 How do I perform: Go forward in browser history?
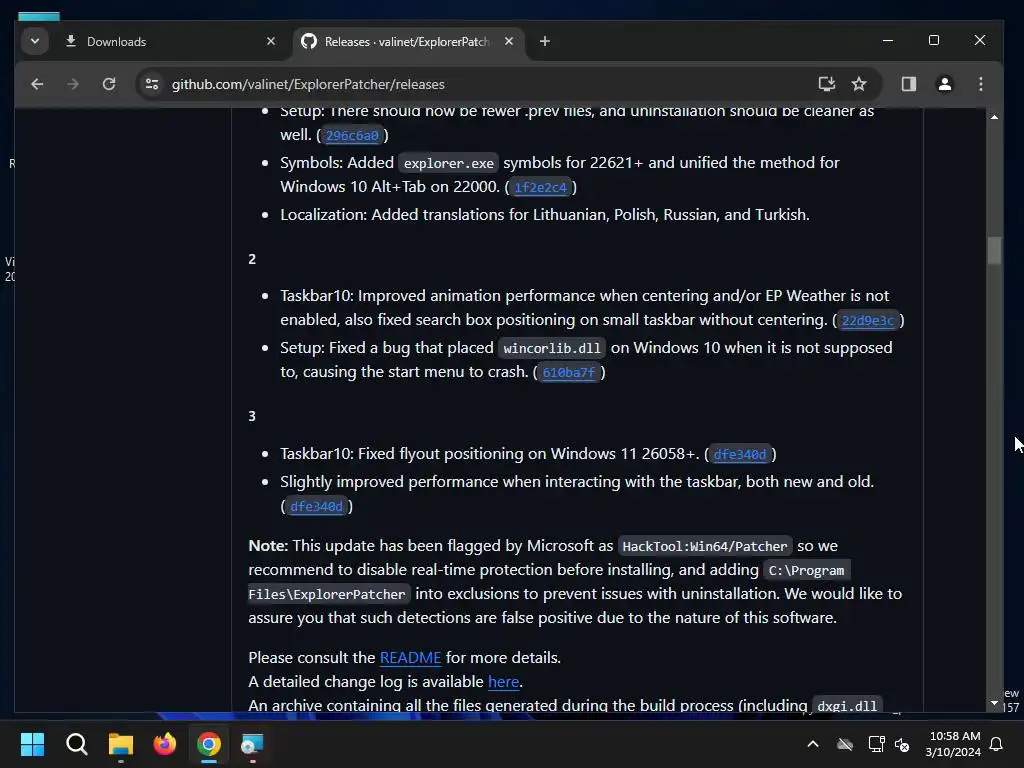pyautogui.click(x=72, y=84)
